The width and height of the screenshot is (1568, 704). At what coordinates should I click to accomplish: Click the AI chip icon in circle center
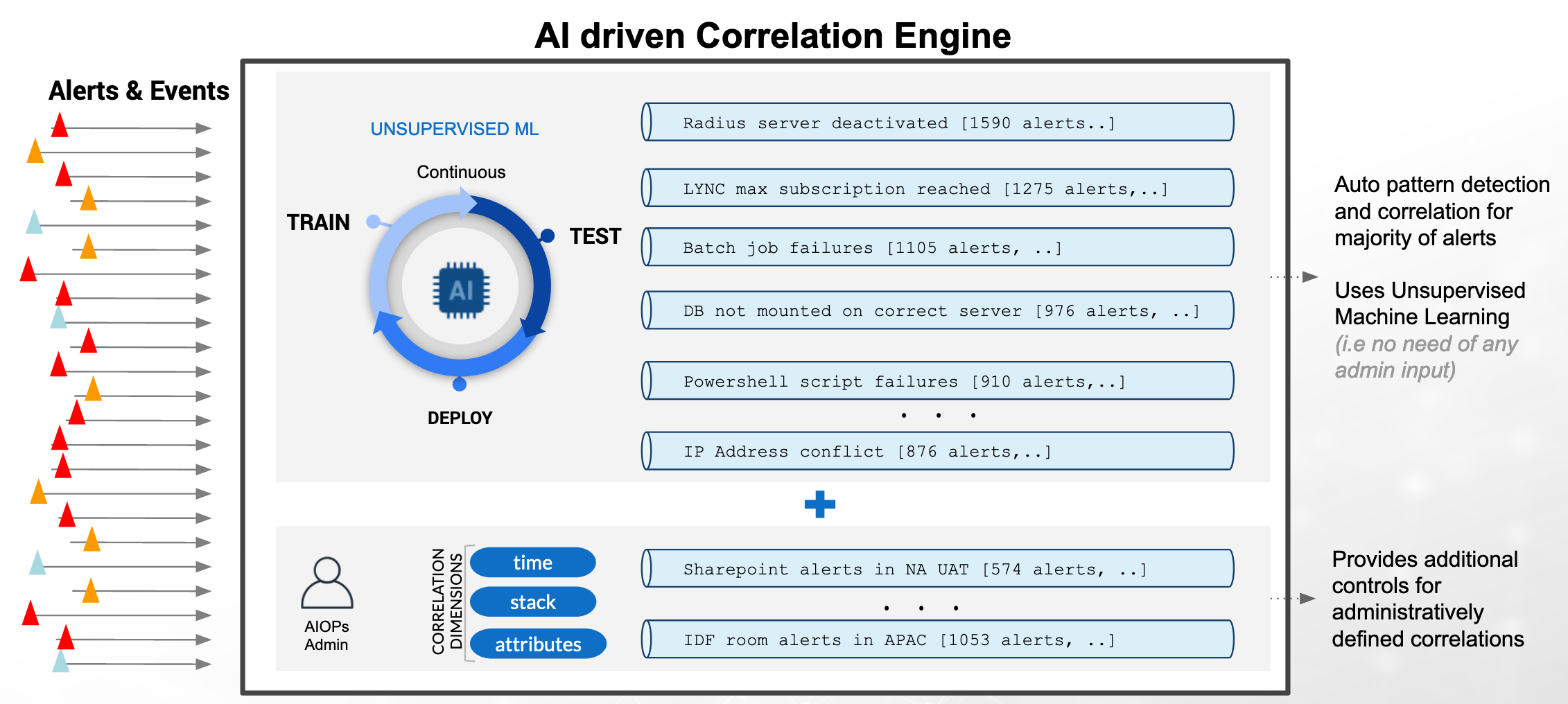tap(461, 290)
